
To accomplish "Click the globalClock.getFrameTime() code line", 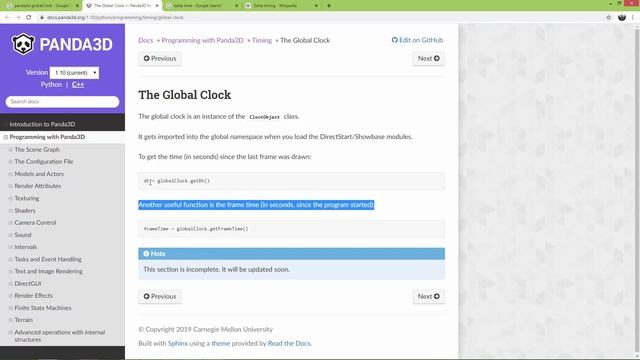I will coord(196,229).
